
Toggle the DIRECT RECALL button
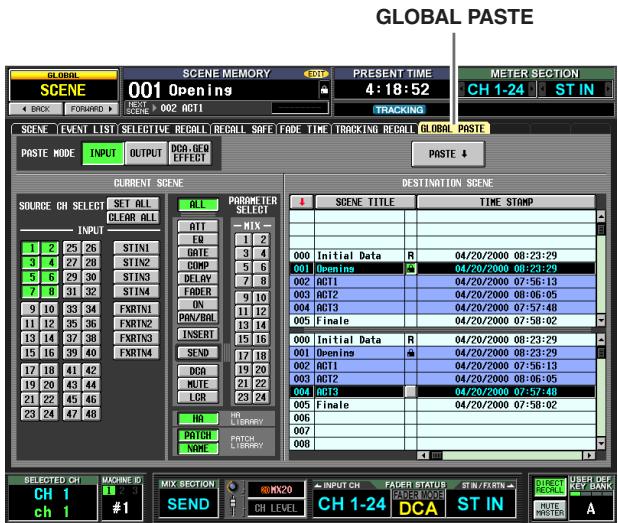pos(550,487)
